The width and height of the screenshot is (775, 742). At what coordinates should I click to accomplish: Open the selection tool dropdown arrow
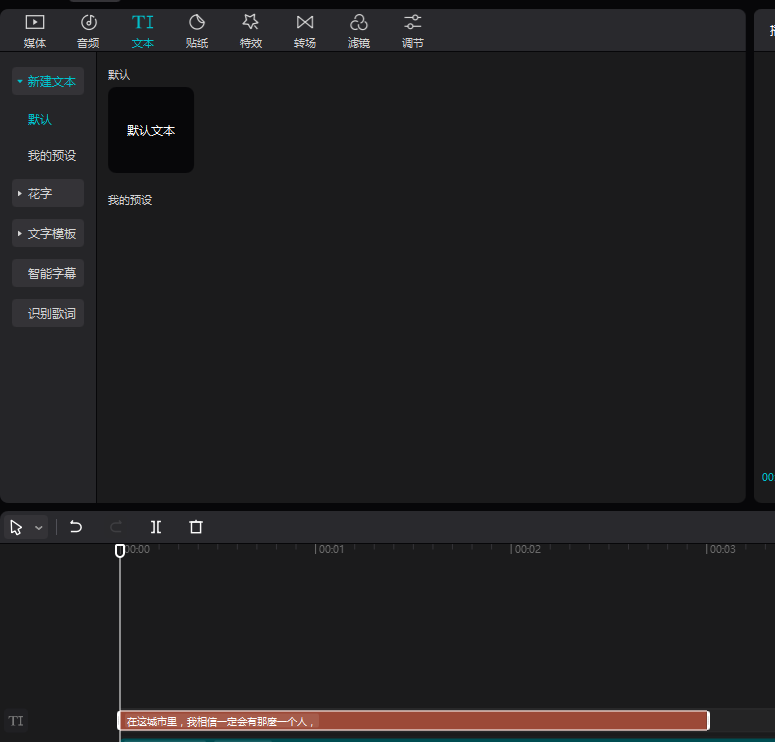39,527
